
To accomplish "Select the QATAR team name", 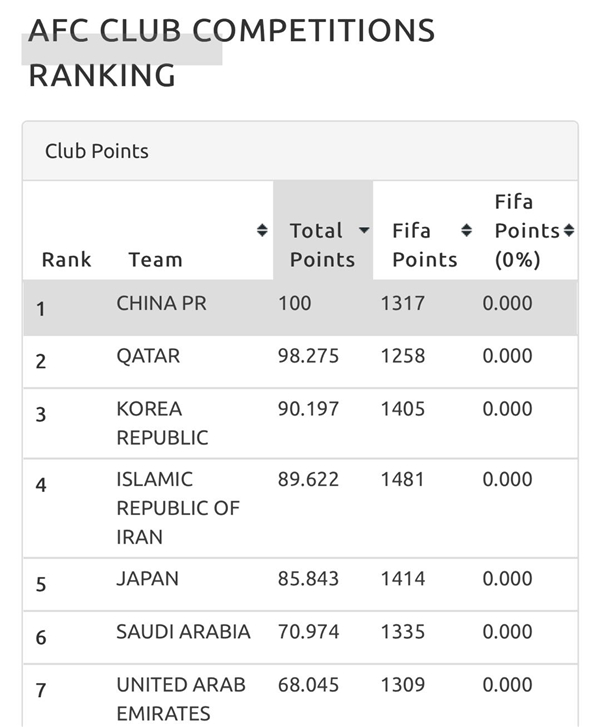I will click(x=148, y=356).
